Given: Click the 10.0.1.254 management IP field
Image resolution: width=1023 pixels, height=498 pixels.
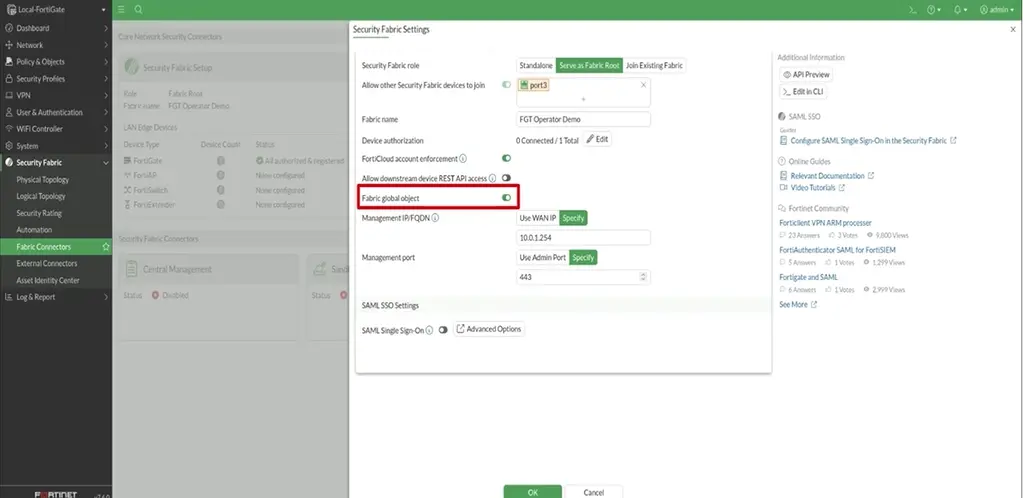Looking at the screenshot, I should pyautogui.click(x=583, y=238).
